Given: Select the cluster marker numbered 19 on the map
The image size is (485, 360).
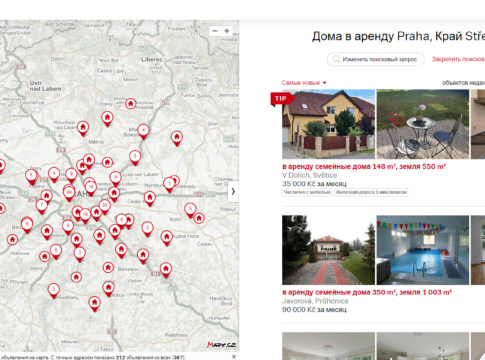Looking at the screenshot, I should tap(85, 215).
